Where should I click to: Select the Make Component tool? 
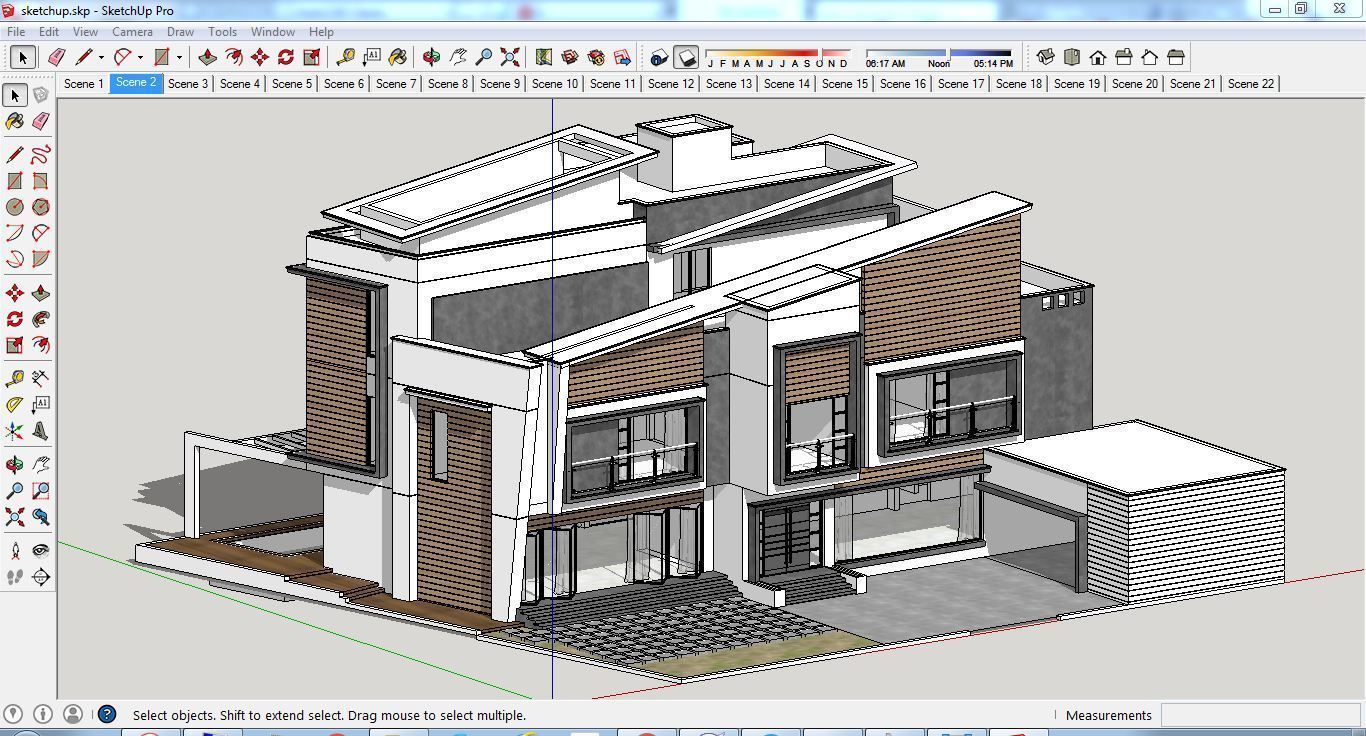pos(40,95)
